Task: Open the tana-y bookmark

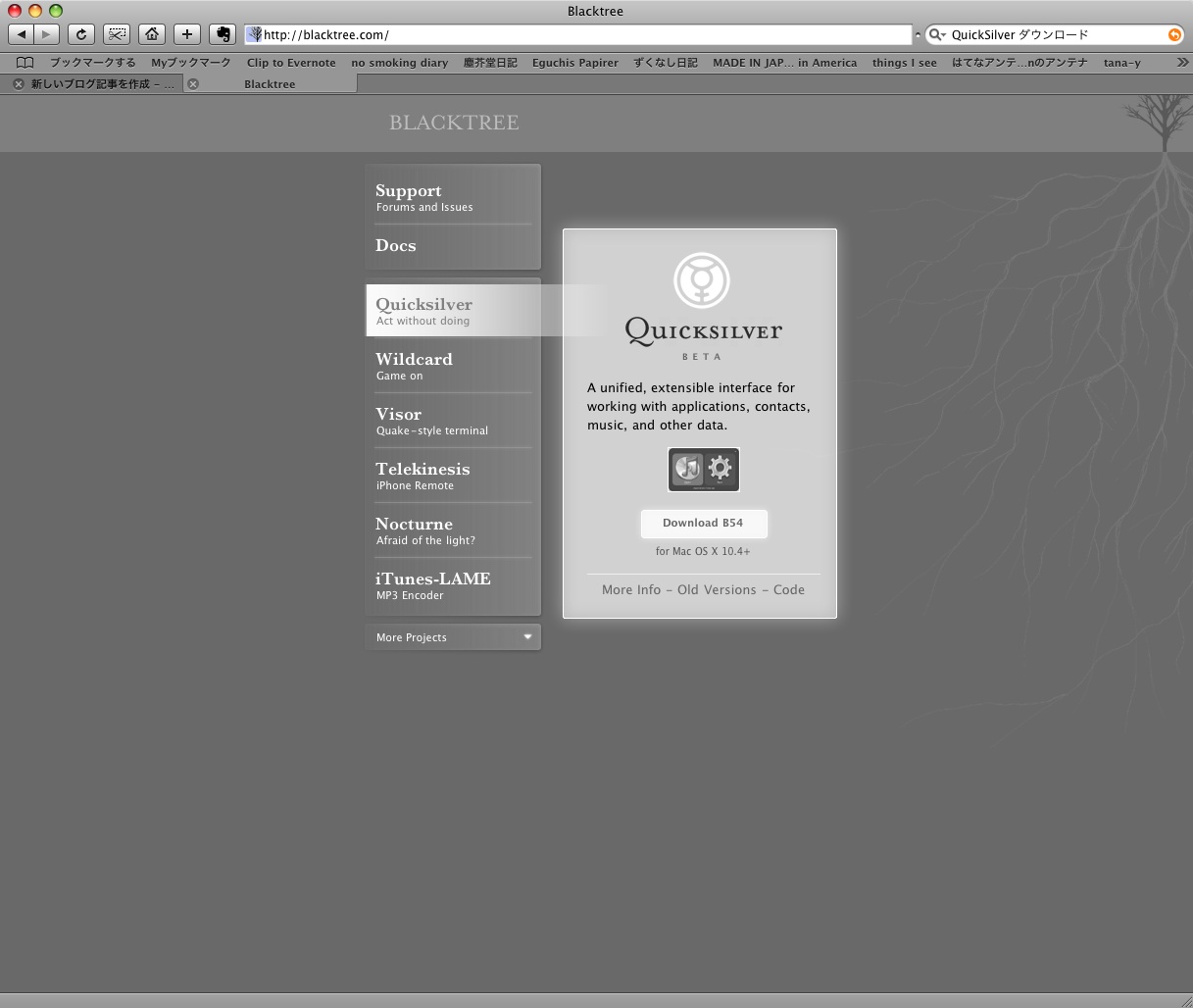Action: pos(1122,62)
